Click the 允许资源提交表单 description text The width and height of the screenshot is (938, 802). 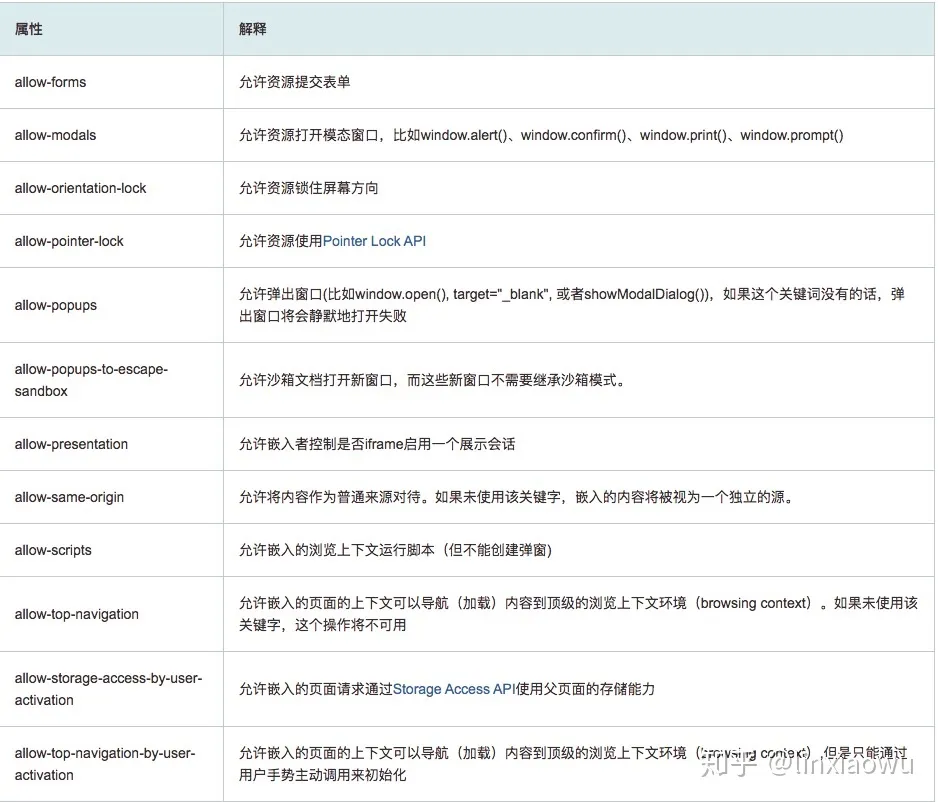click(295, 82)
